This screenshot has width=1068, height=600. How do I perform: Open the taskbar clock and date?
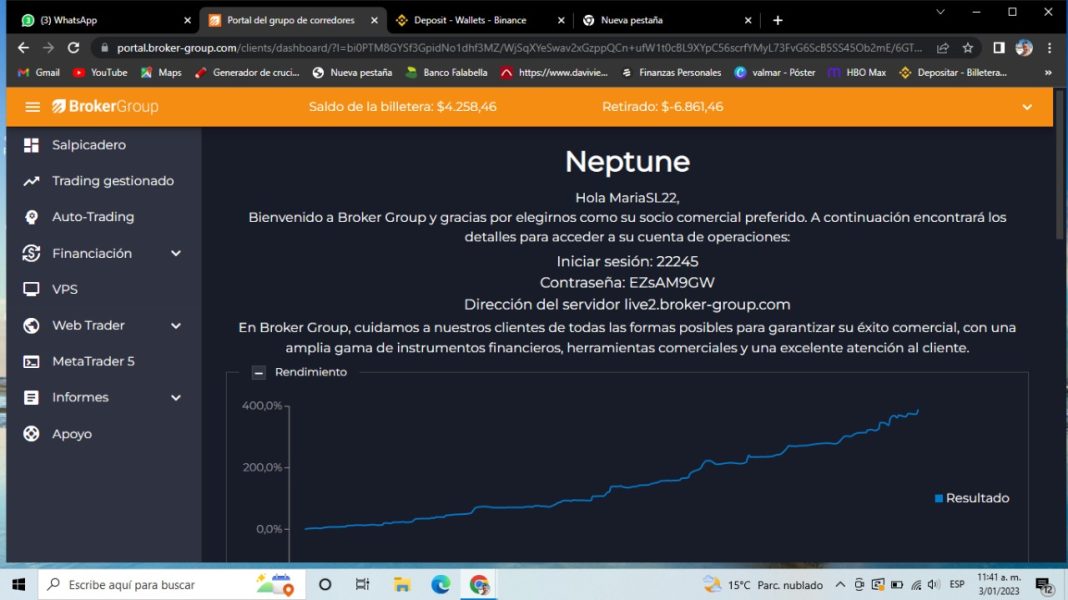(999, 584)
